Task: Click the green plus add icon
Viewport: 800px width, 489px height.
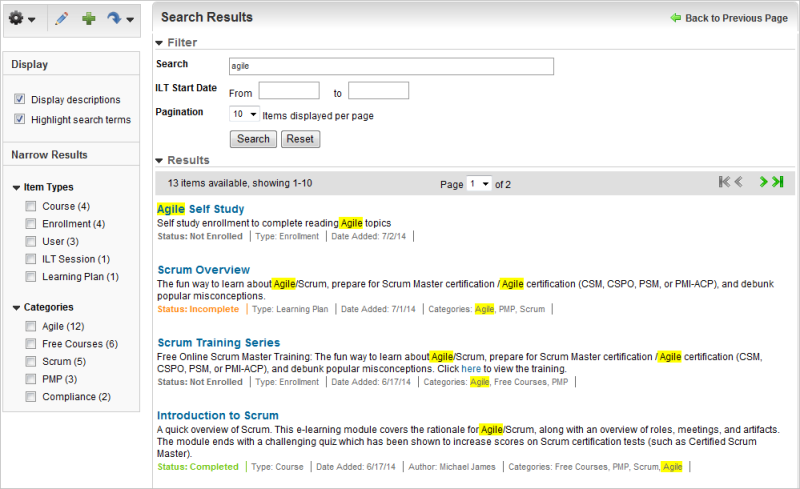Action: click(x=89, y=19)
